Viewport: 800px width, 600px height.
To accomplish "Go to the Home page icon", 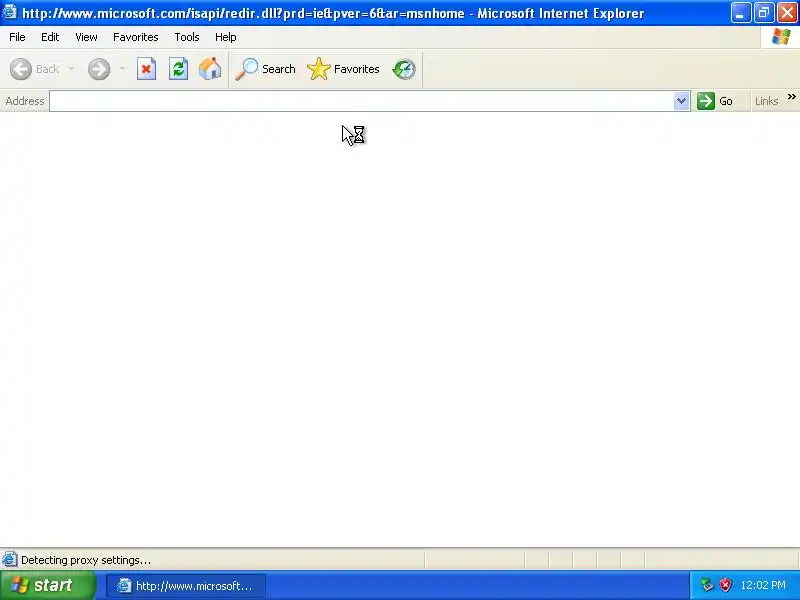I will 210,69.
